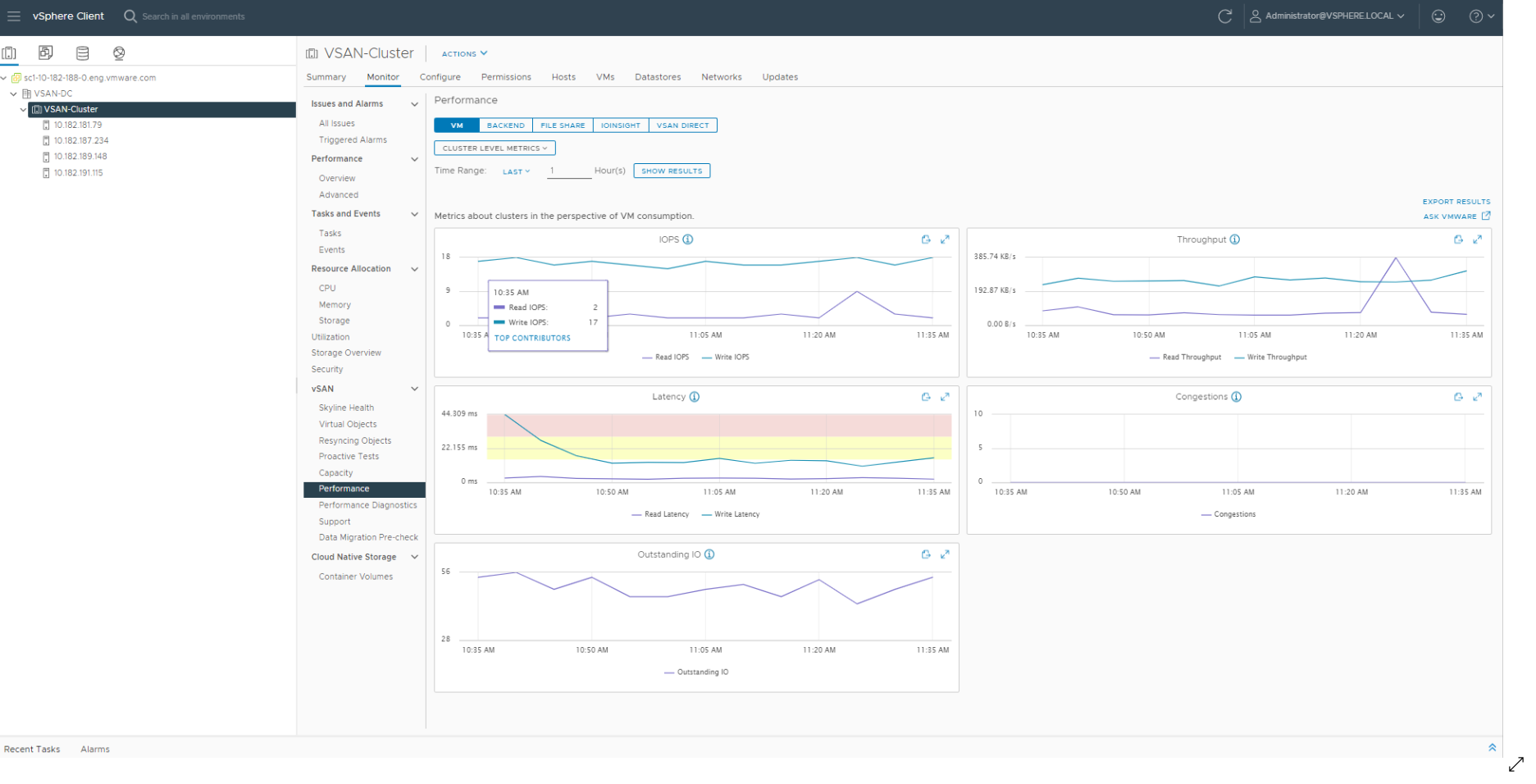Click the SHOW RESULTS button

click(672, 171)
